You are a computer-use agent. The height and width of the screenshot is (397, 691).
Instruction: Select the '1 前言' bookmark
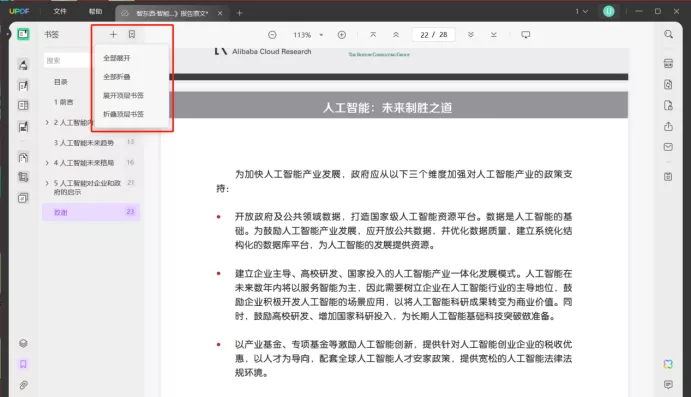(63, 102)
